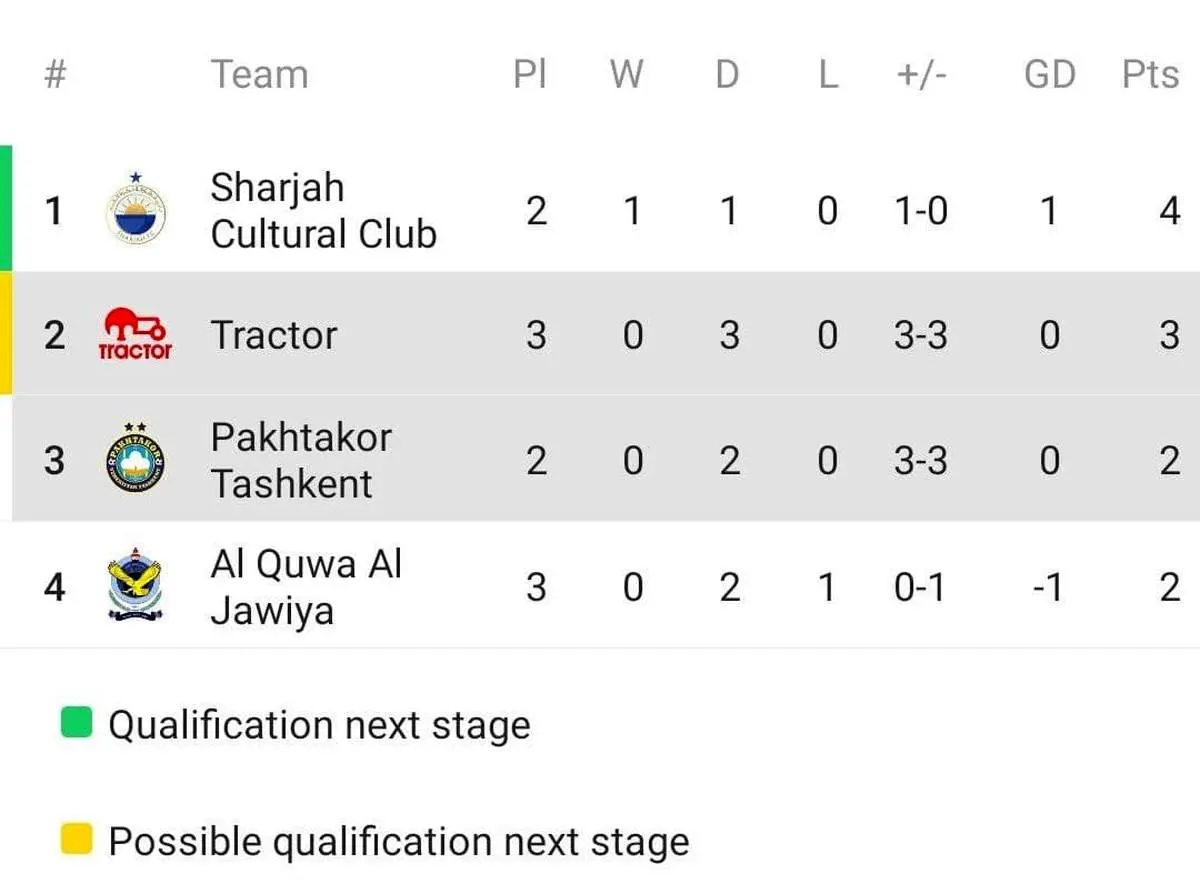Select the Pakhtakor Tashkent team name
This screenshot has height=894, width=1200.
pos(300,460)
